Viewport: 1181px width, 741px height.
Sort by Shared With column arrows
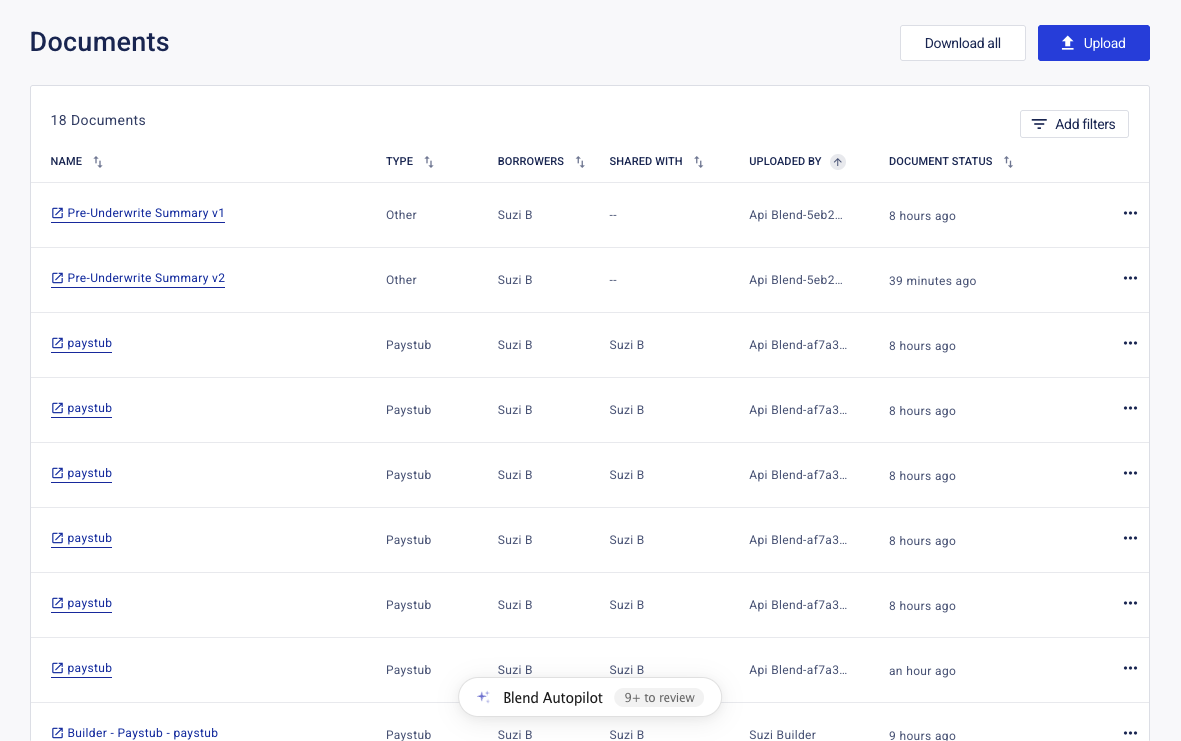tap(699, 162)
